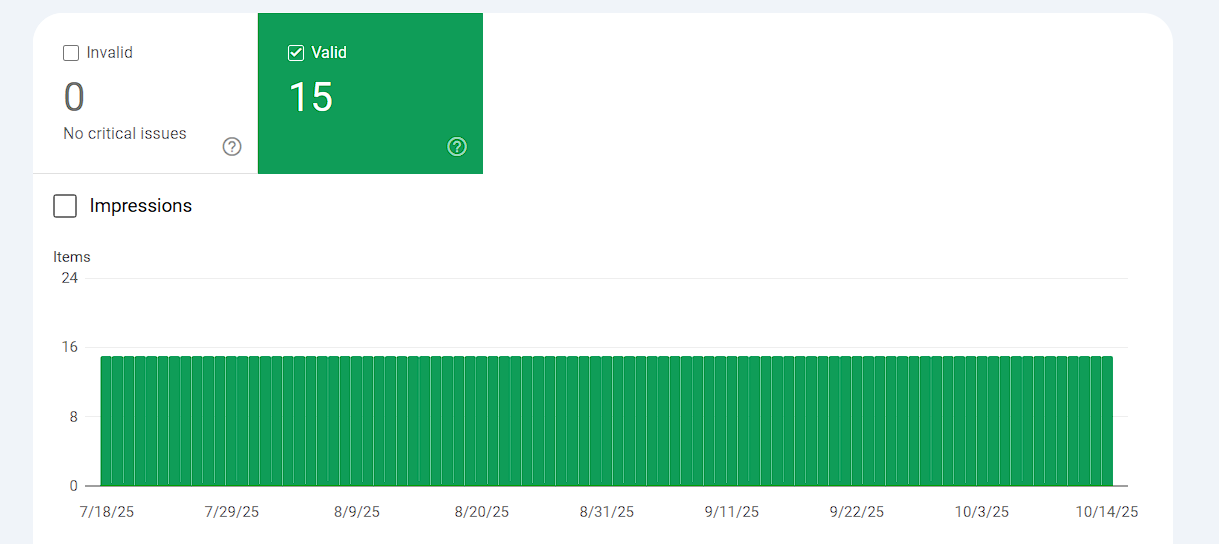Click the 8 y-axis value
The width and height of the screenshot is (1219, 544).
pyautogui.click(x=73, y=417)
